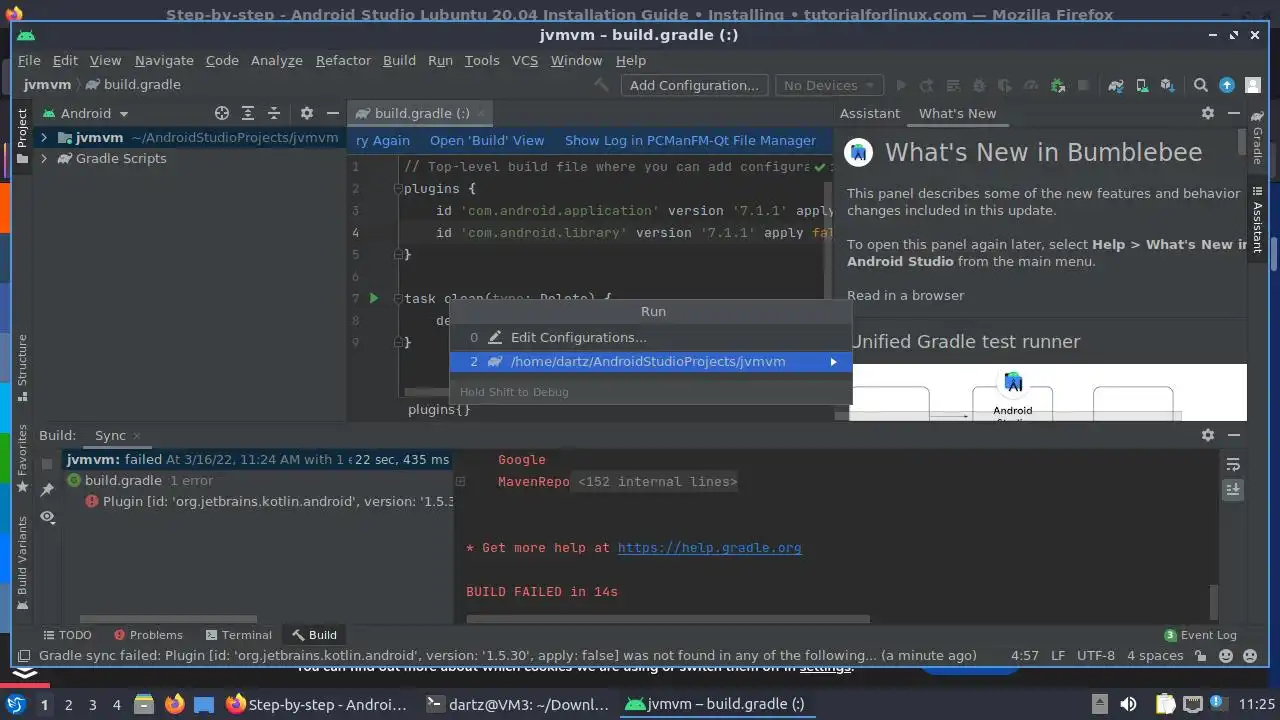Toggle tool window bars icon in status bar
The height and width of the screenshot is (720, 1280).
[24, 656]
